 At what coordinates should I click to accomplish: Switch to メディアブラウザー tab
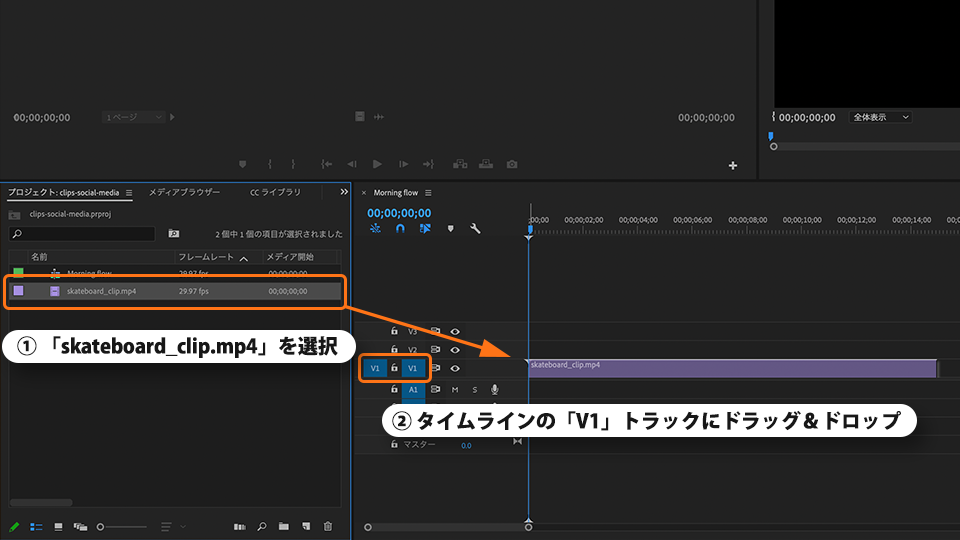(x=184, y=192)
